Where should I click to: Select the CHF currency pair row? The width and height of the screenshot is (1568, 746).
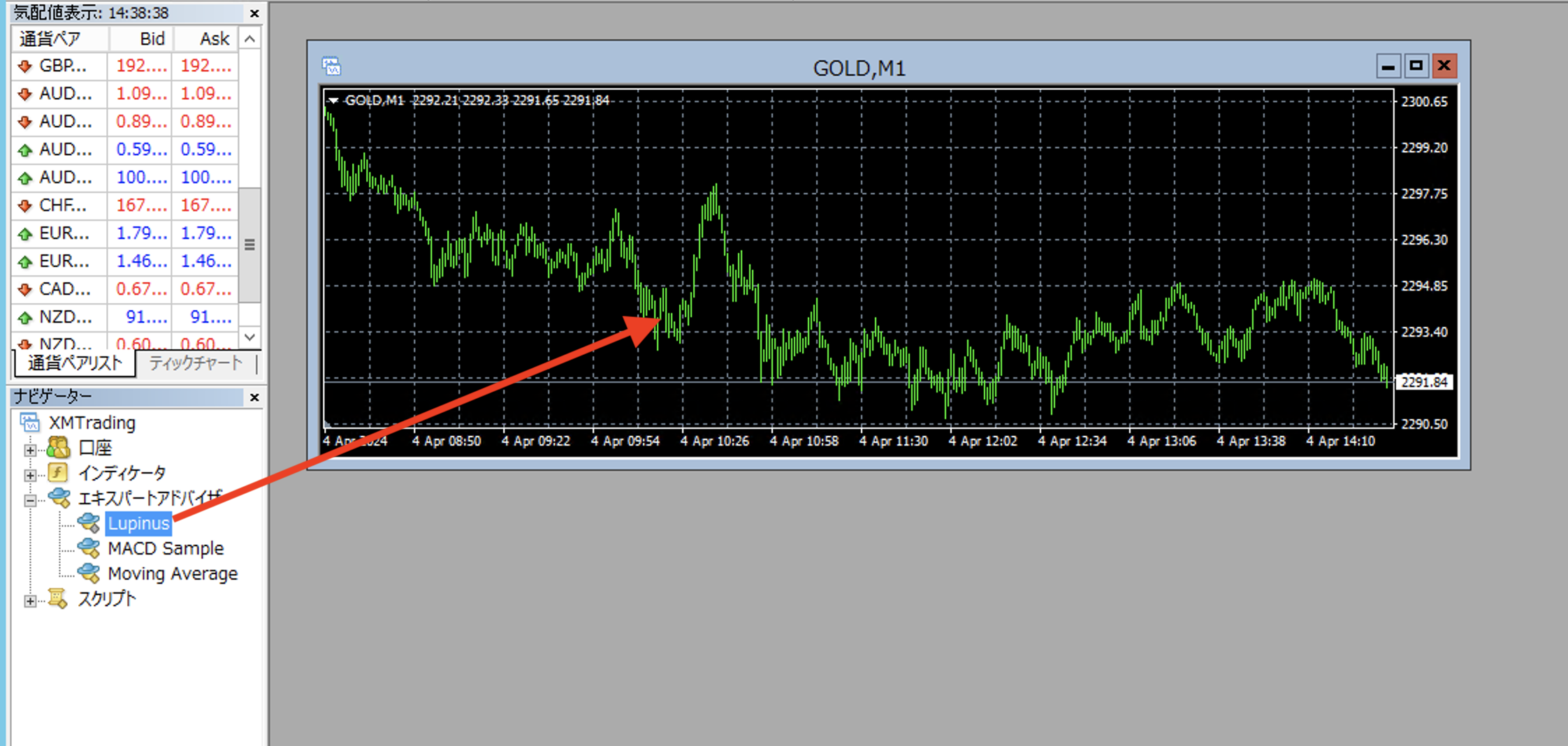(x=63, y=205)
